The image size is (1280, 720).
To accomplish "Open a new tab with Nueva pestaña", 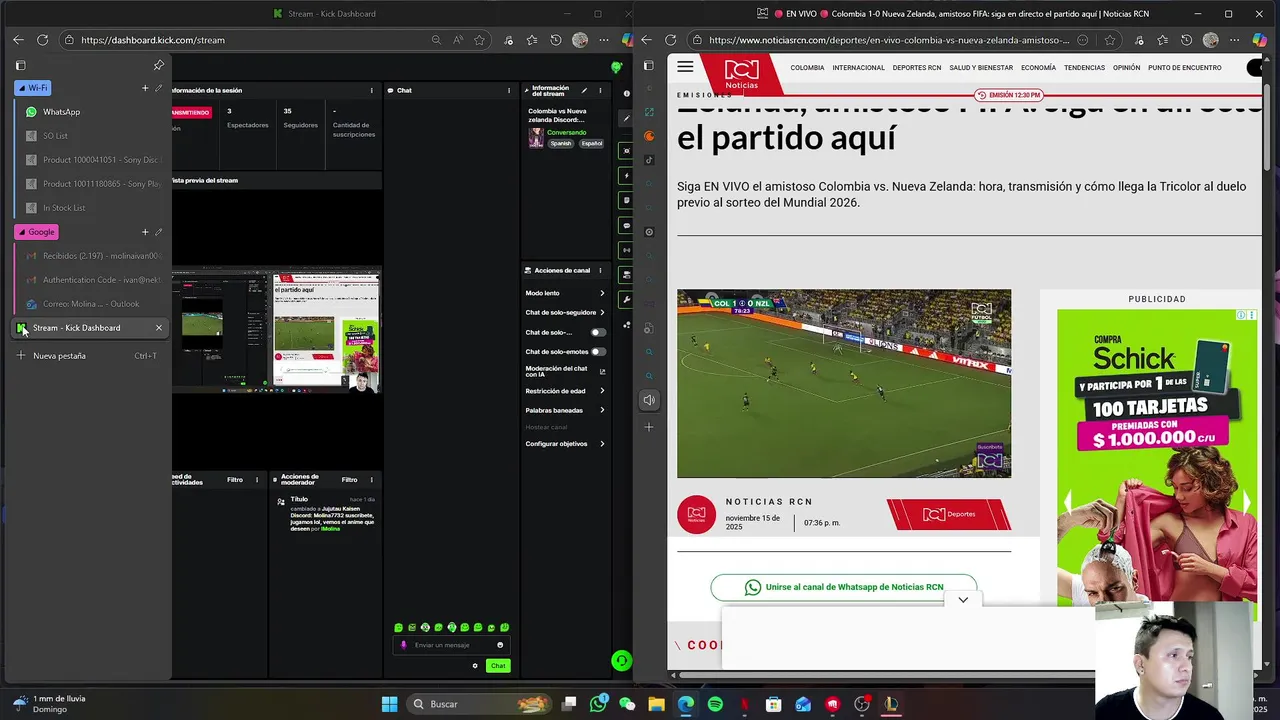I will pos(88,356).
